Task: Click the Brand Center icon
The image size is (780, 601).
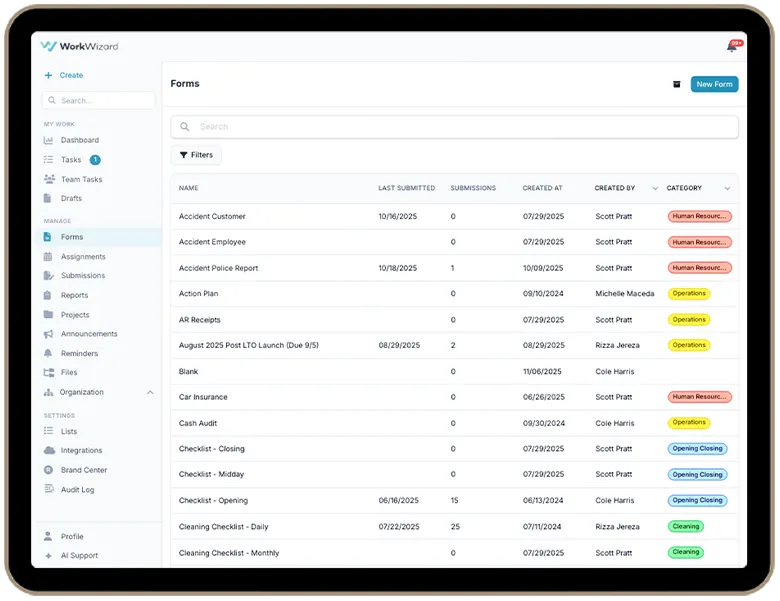Action: pyautogui.click(x=49, y=470)
